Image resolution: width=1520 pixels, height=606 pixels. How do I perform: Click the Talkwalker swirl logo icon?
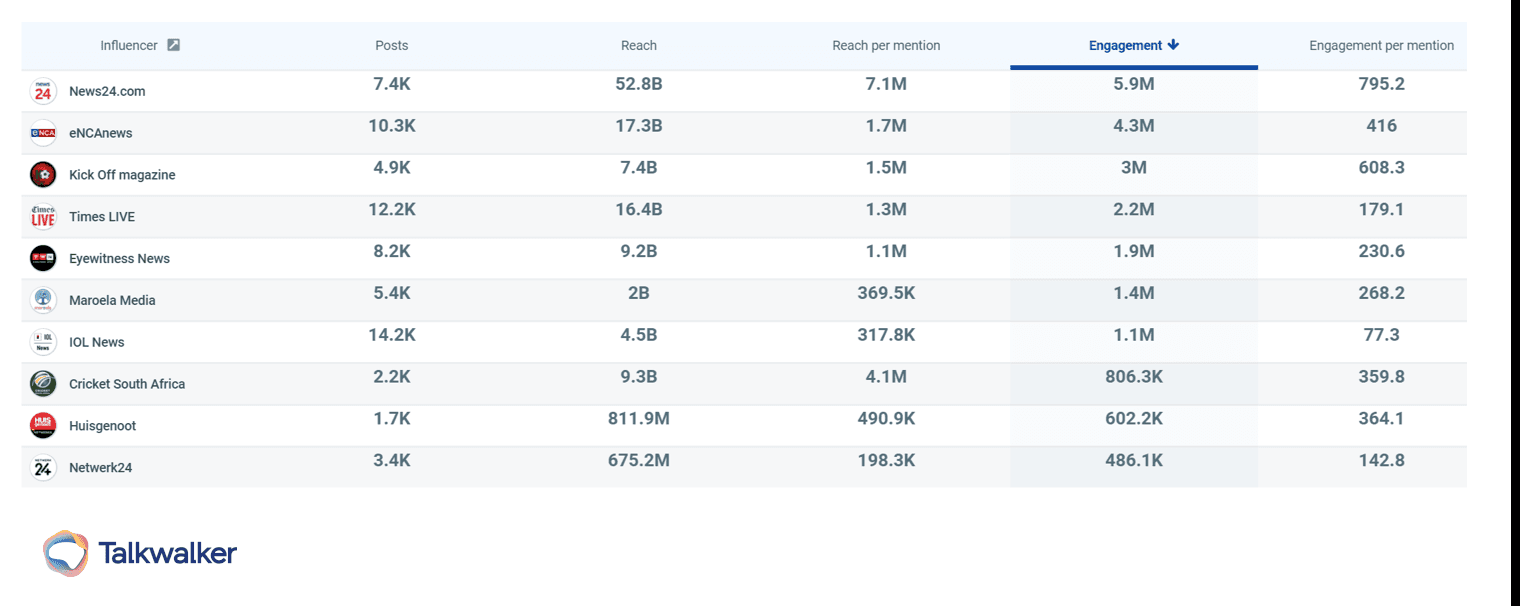click(65, 552)
